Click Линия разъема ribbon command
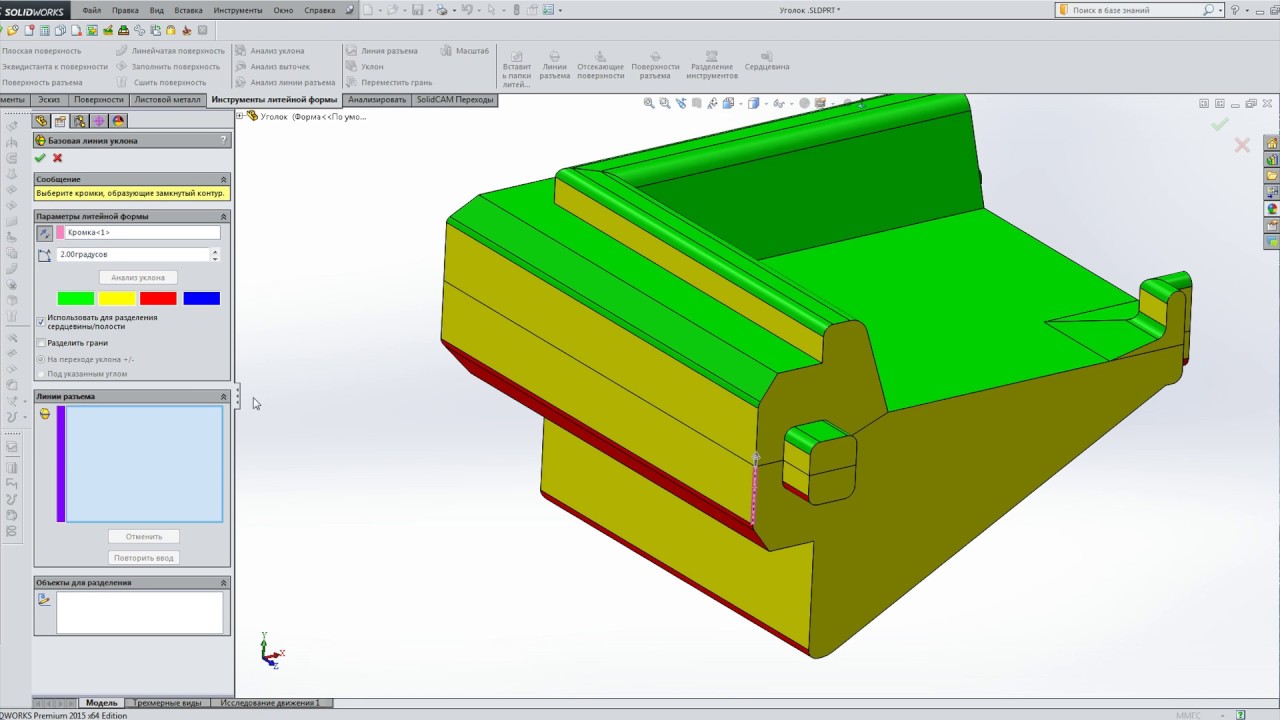This screenshot has height=720, width=1280. click(x=382, y=51)
